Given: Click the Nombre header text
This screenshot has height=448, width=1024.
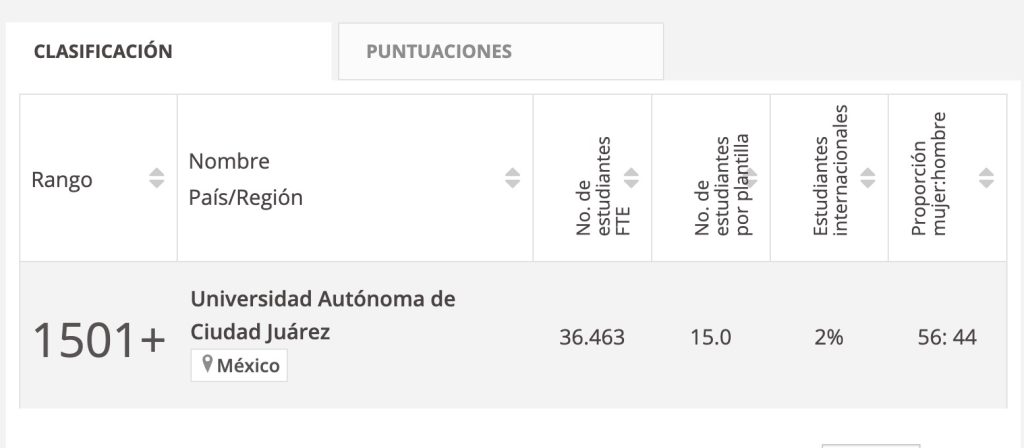Looking at the screenshot, I should [x=229, y=161].
